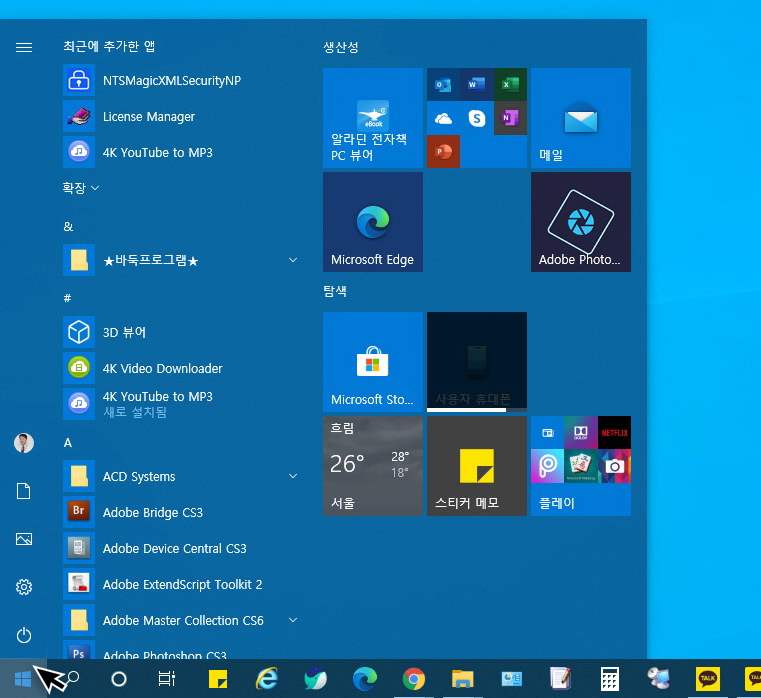The width and height of the screenshot is (761, 698).
Task: Open Adobe Photoshop Express tile
Action: point(580,221)
